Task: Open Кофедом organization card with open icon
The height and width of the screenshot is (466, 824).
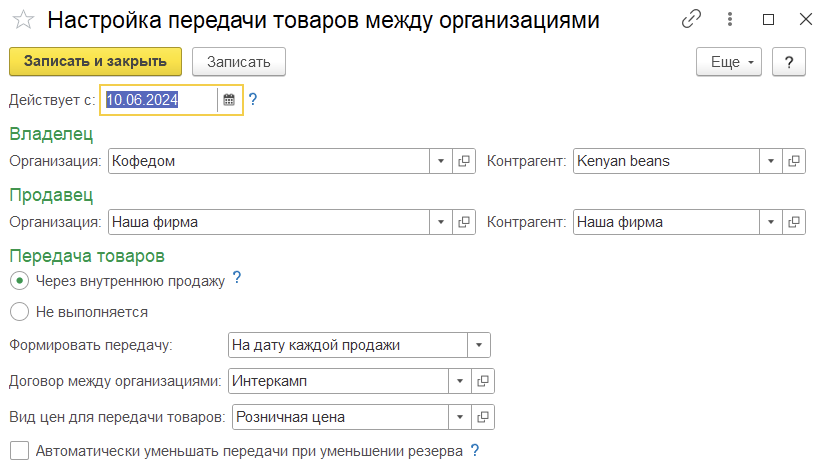Action: pos(464,161)
